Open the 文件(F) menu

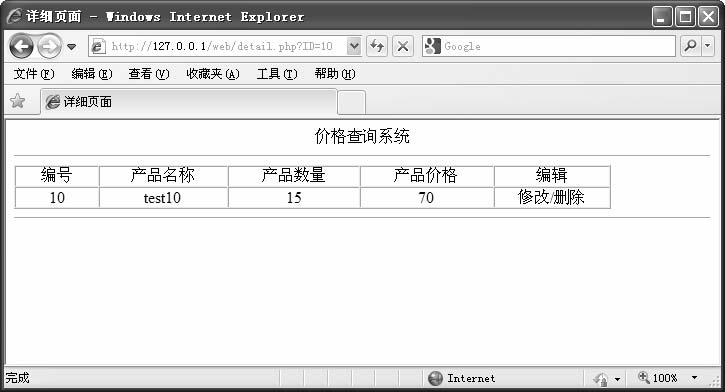[34, 74]
